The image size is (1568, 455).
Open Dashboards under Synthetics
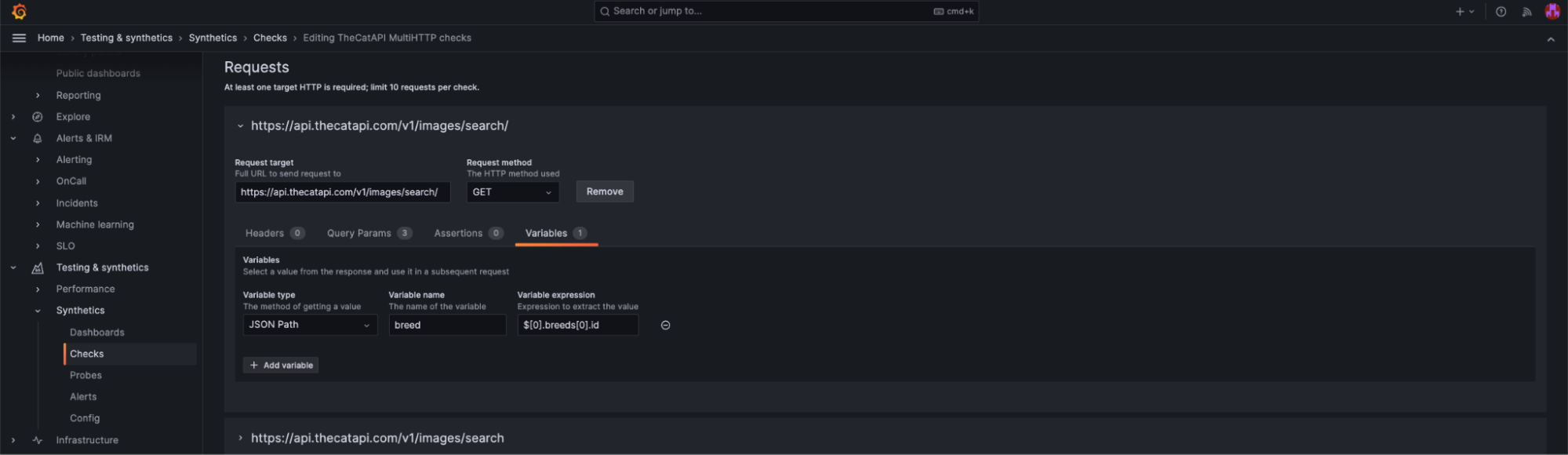coord(97,333)
